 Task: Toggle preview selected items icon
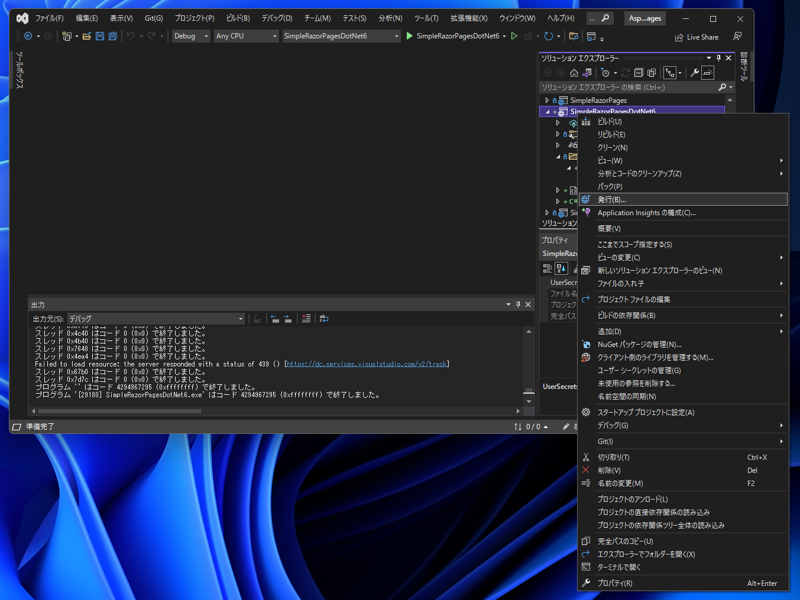[x=707, y=73]
